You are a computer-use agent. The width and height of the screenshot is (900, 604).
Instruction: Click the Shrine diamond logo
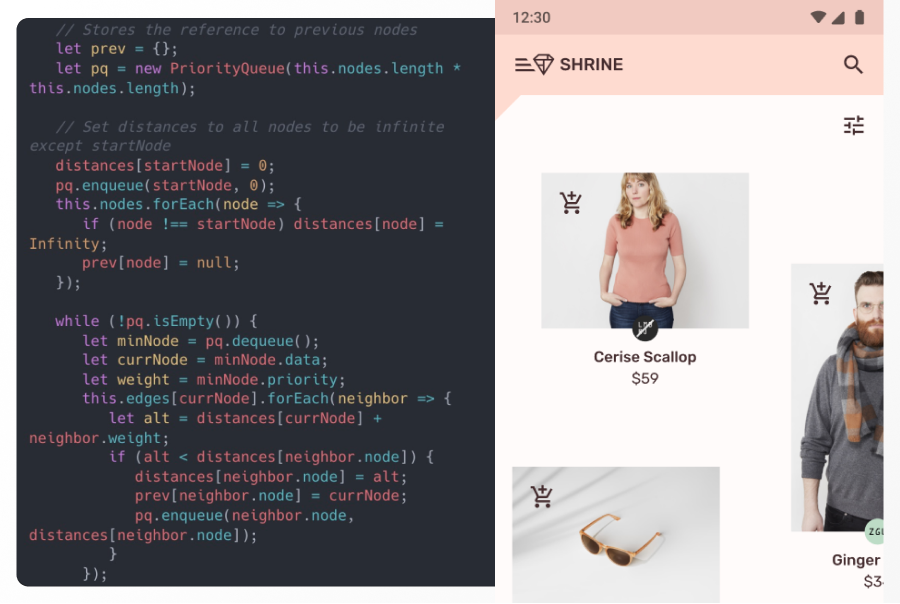coord(543,64)
